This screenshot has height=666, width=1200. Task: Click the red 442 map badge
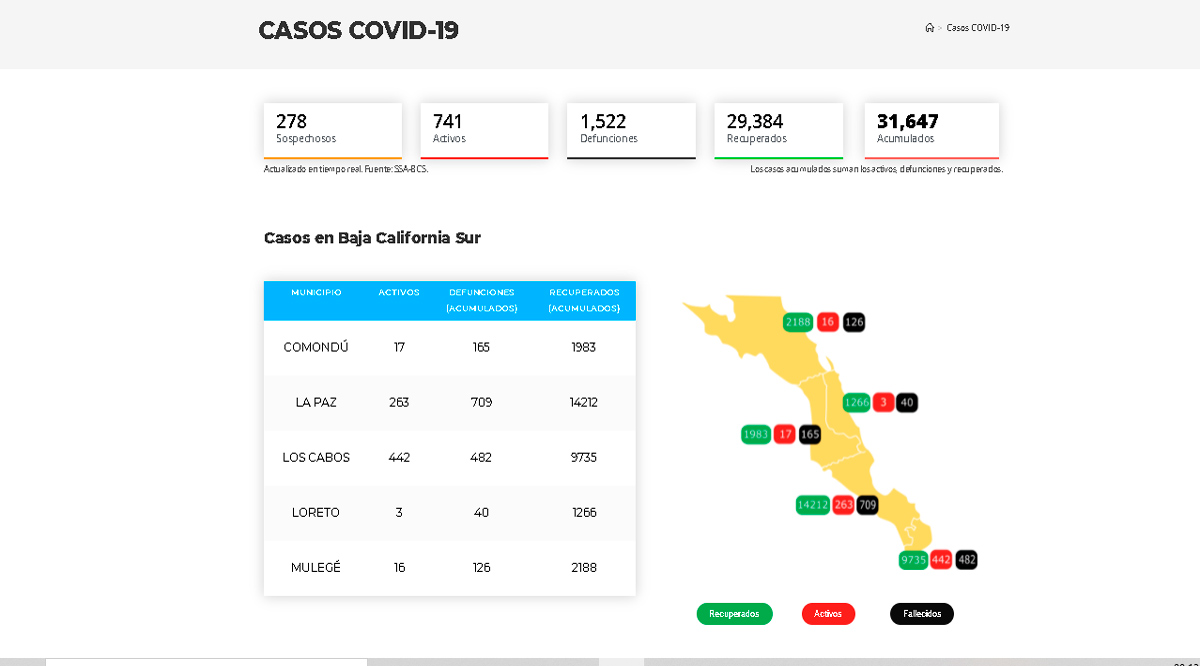[x=941, y=560]
